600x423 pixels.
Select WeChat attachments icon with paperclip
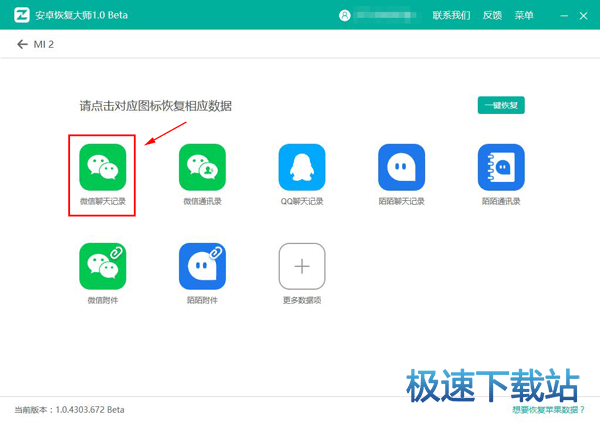[103, 266]
